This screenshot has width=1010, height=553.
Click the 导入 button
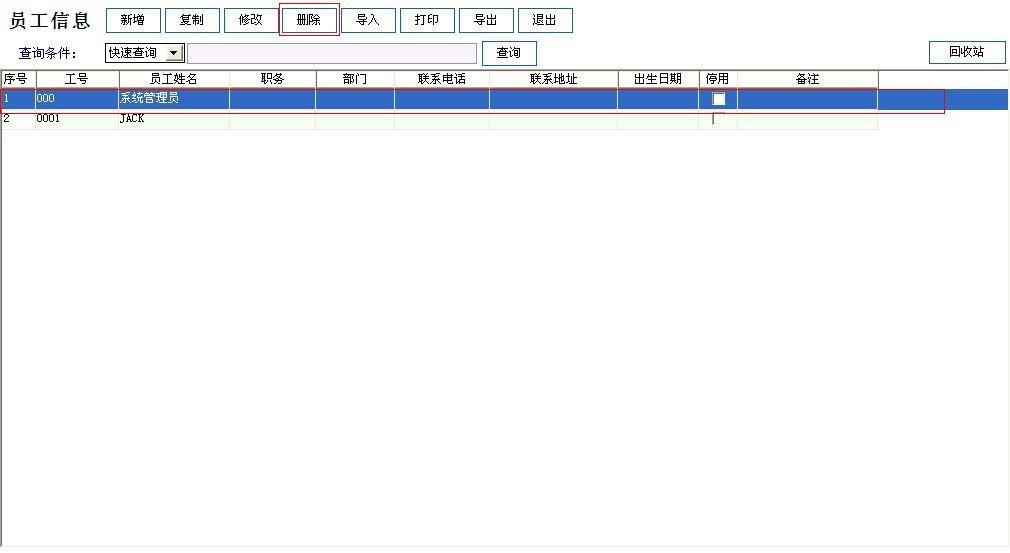click(x=368, y=20)
